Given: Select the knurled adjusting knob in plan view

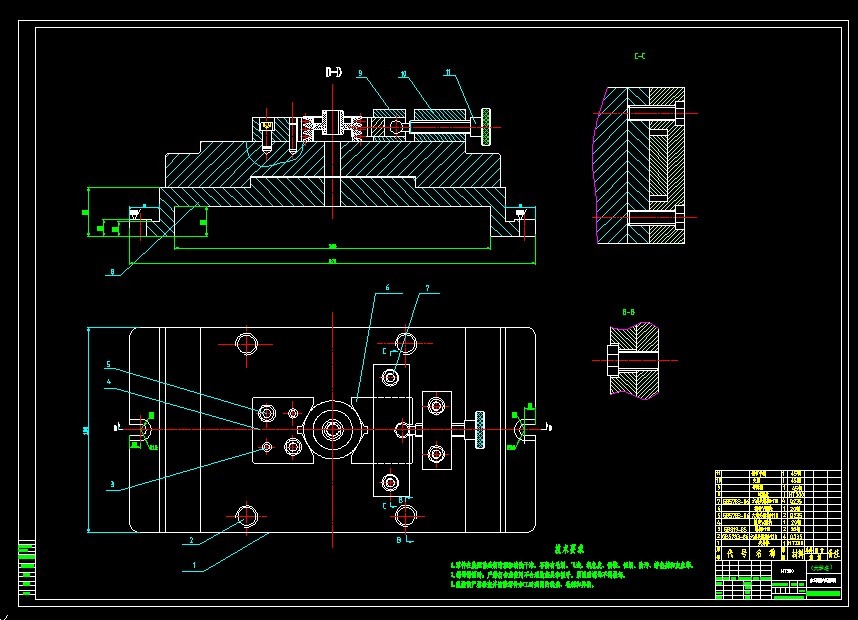Looking at the screenshot, I should [x=480, y=430].
